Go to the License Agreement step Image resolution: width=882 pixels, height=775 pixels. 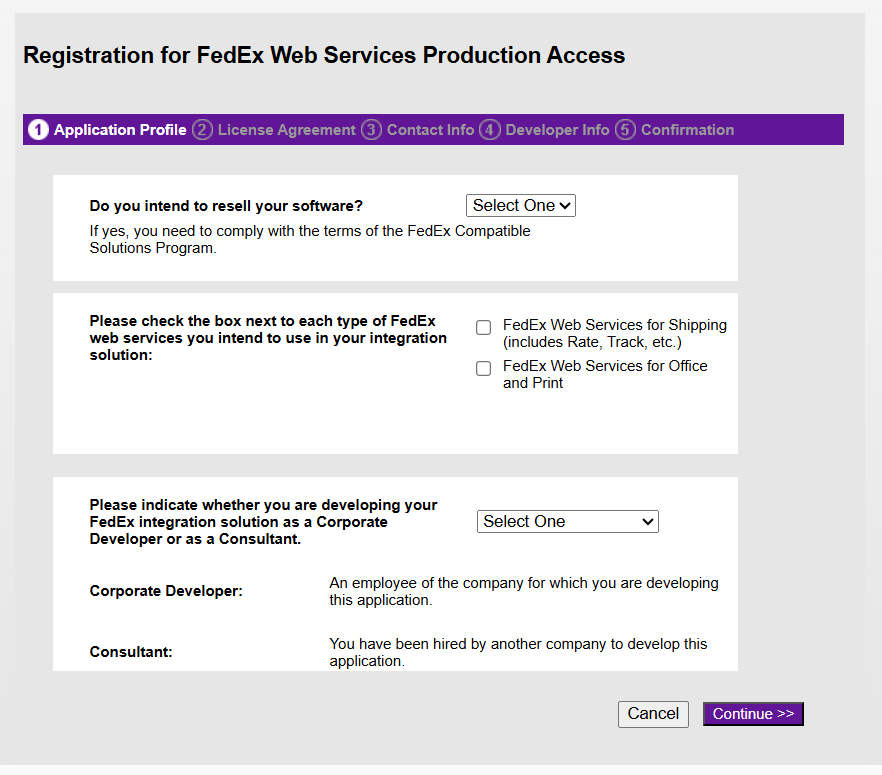click(x=287, y=130)
